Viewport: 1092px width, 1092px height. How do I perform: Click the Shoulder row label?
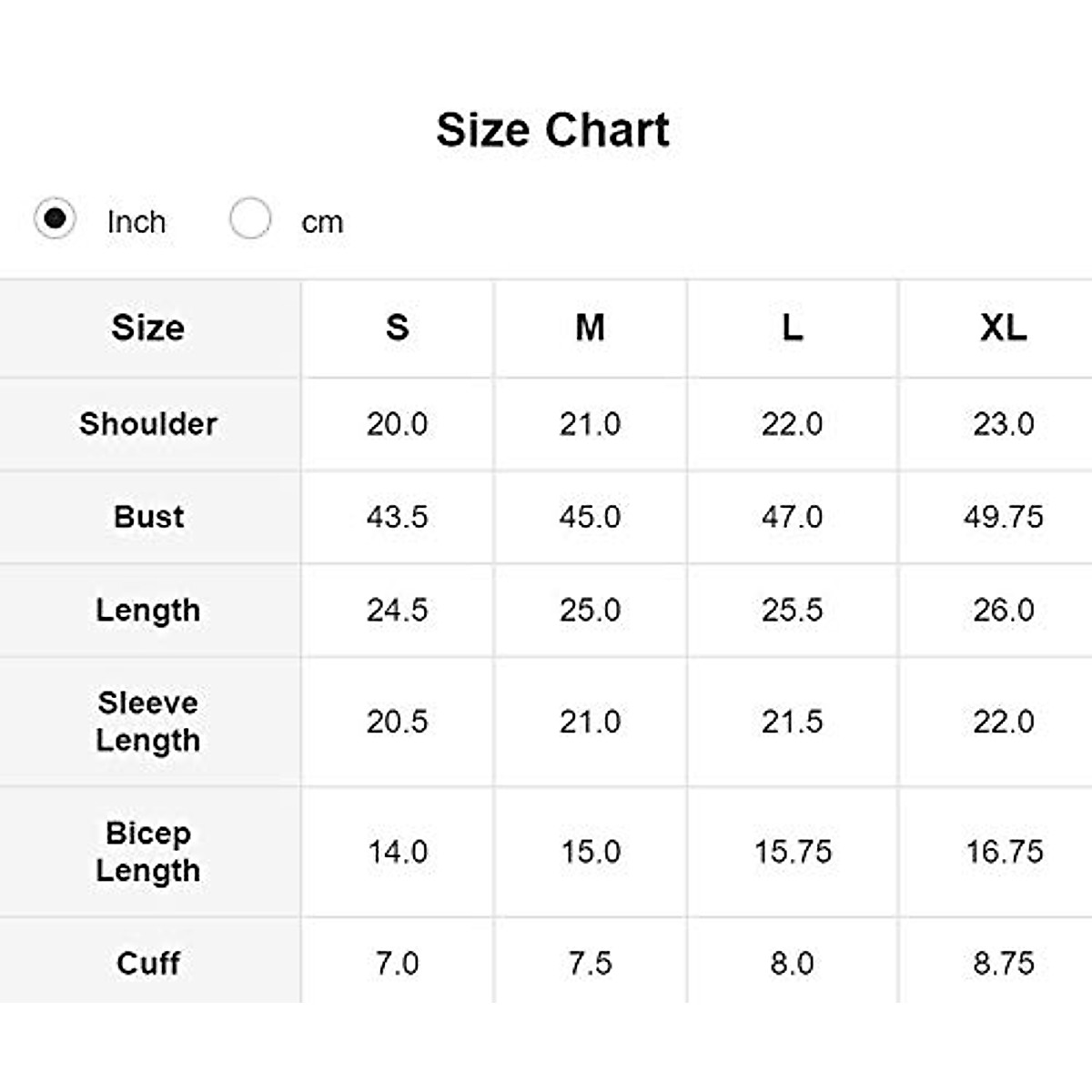pyautogui.click(x=148, y=424)
